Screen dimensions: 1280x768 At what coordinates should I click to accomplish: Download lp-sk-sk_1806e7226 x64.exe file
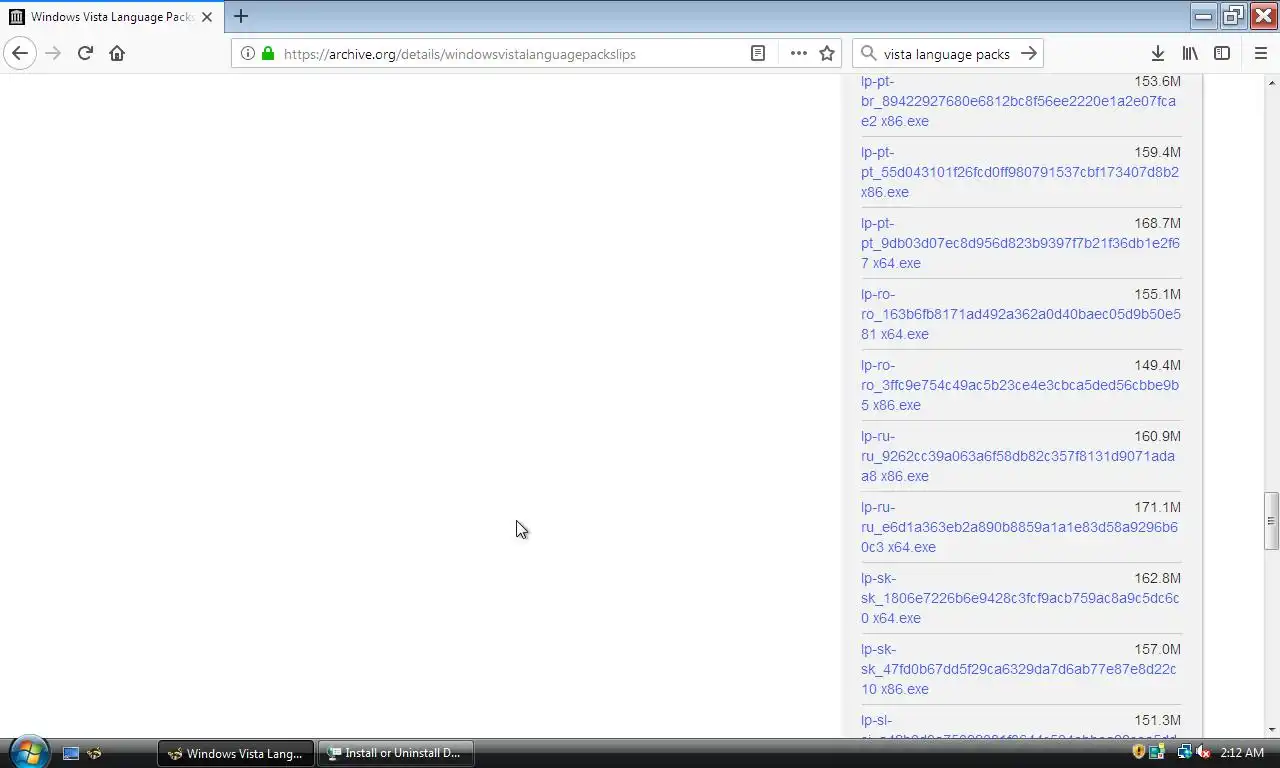(x=1020, y=598)
